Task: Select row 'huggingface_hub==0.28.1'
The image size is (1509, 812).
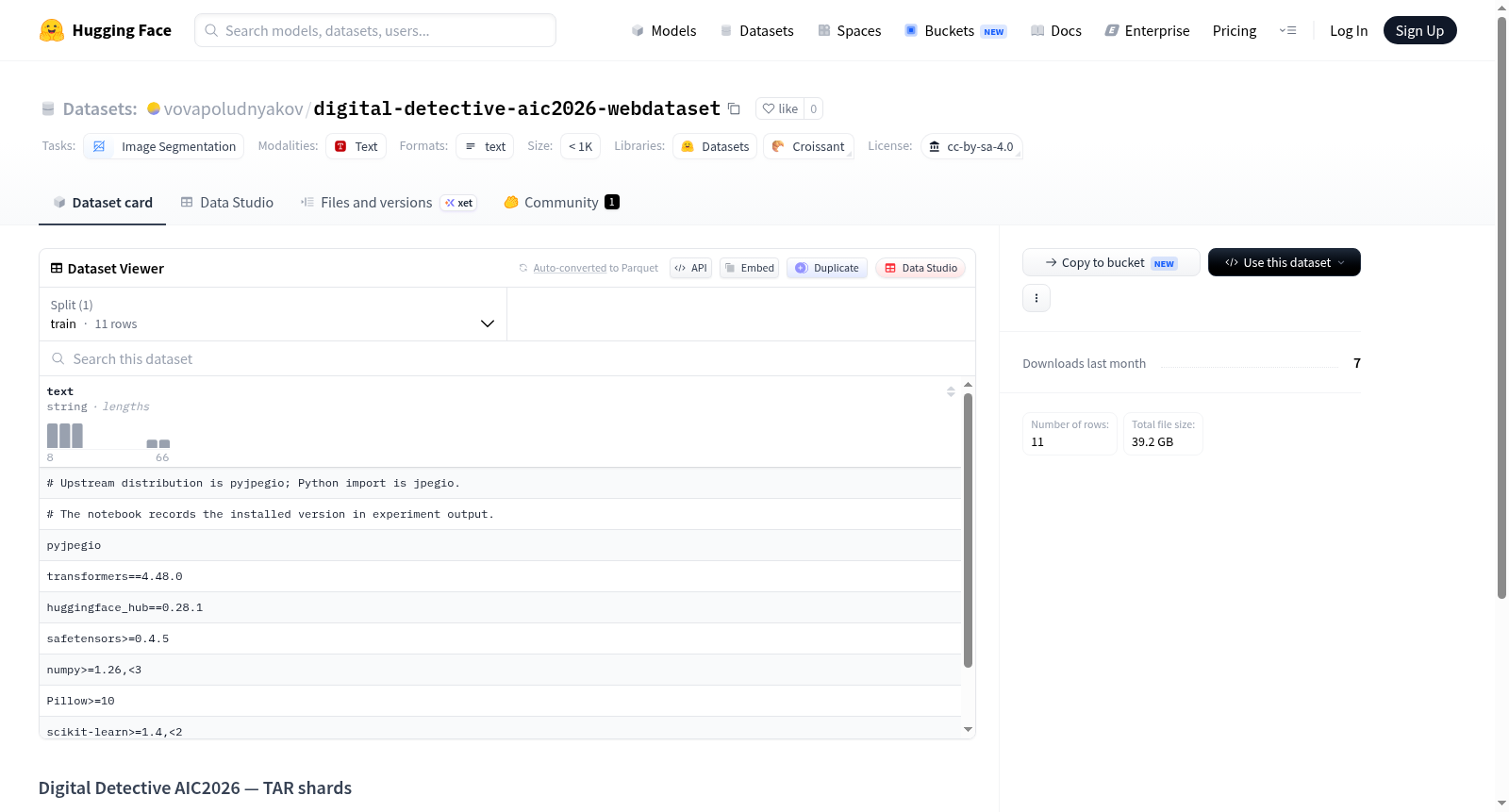Action: [x=500, y=607]
